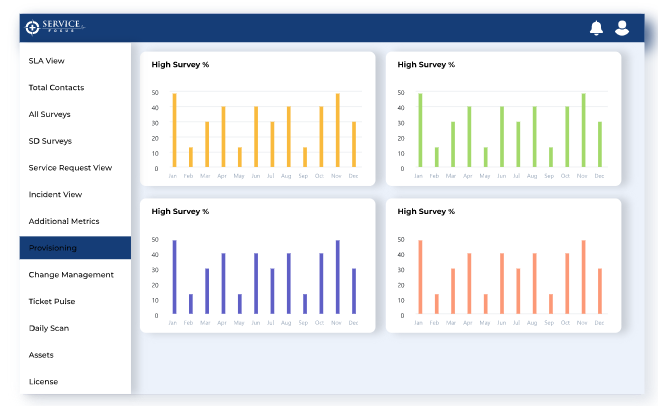Viewport: 660px width, 406px height.
Task: Click the purple chart's High Survey % title
Action: [180, 212]
